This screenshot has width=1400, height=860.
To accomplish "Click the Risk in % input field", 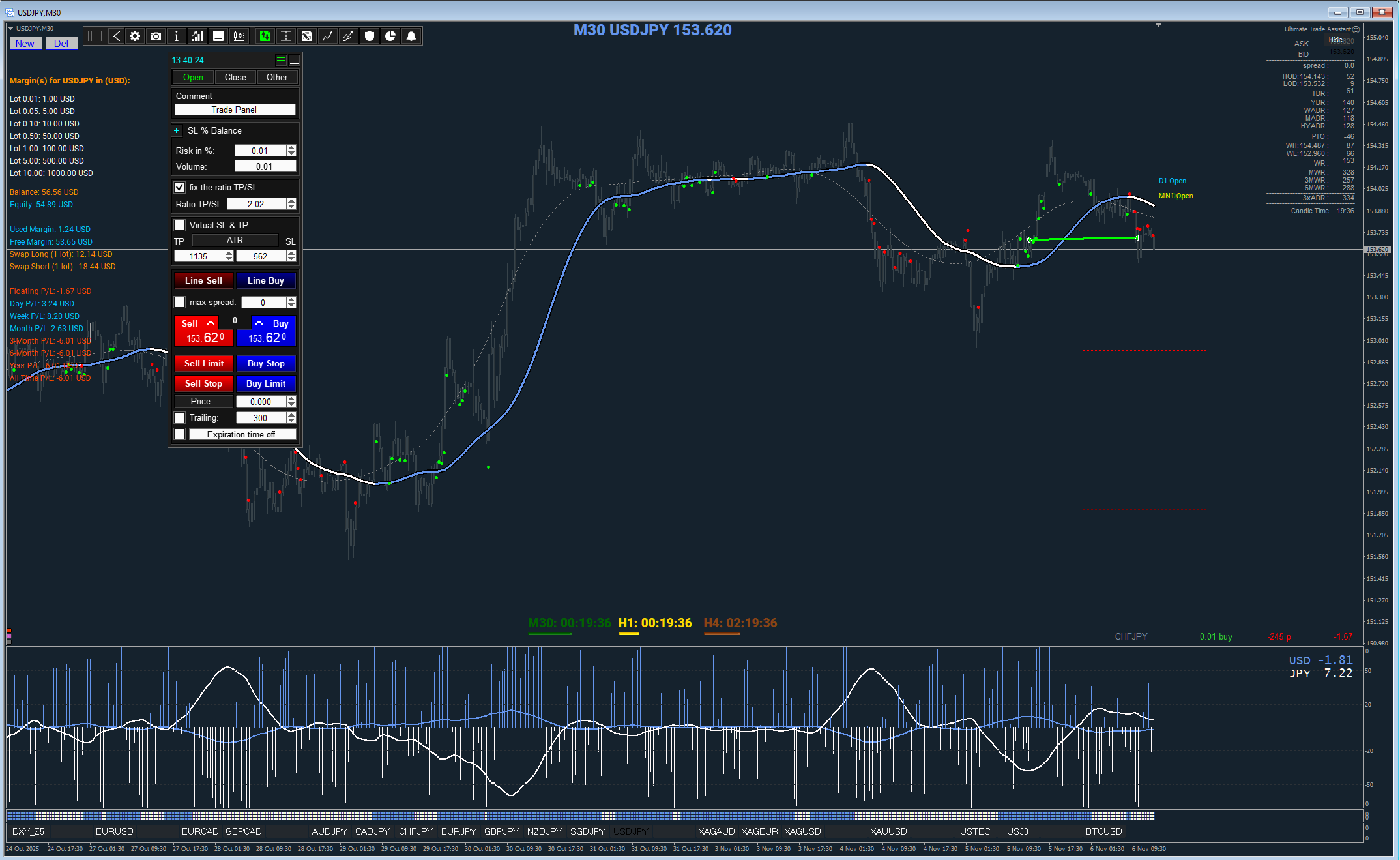I will pyautogui.click(x=260, y=151).
